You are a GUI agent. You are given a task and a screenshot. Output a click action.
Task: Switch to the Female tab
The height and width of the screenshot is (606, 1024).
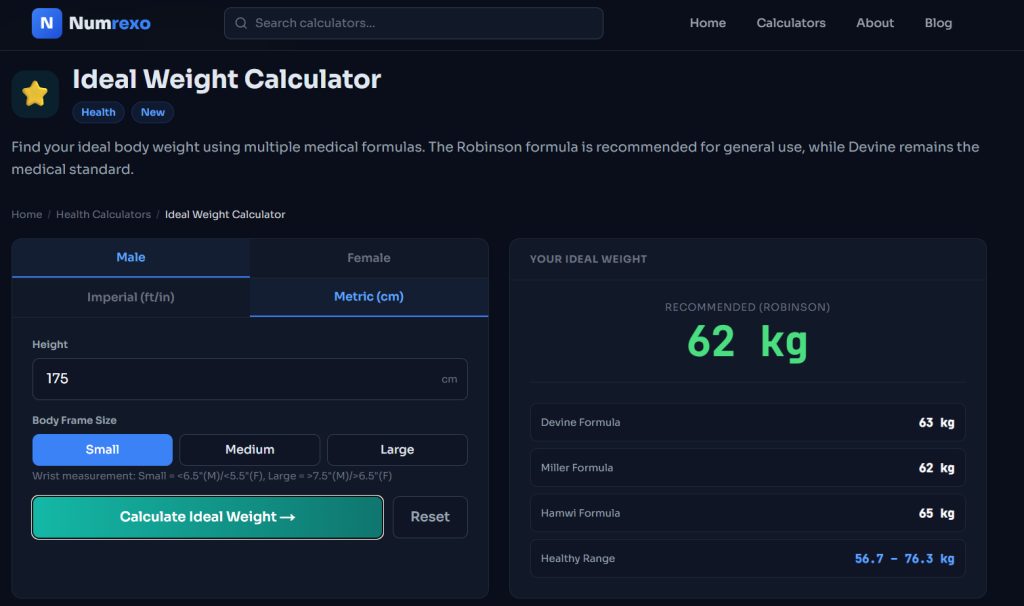pos(369,258)
